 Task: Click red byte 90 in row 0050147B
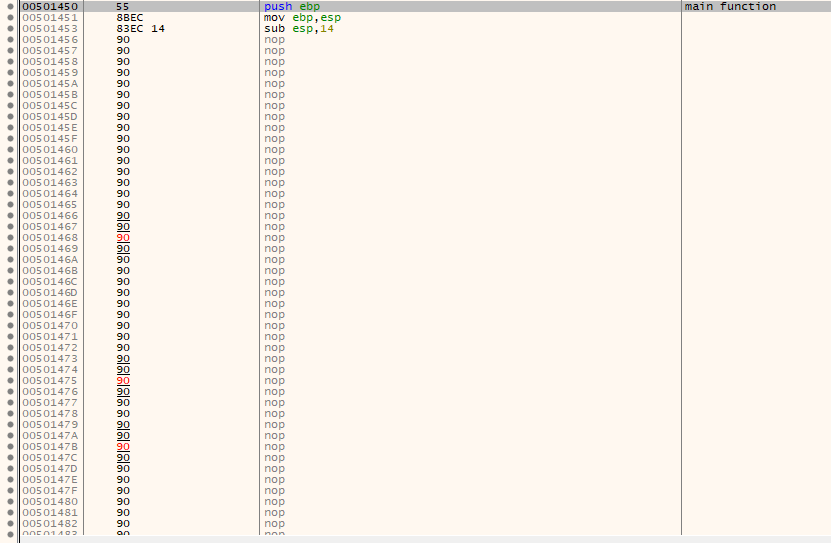point(123,447)
